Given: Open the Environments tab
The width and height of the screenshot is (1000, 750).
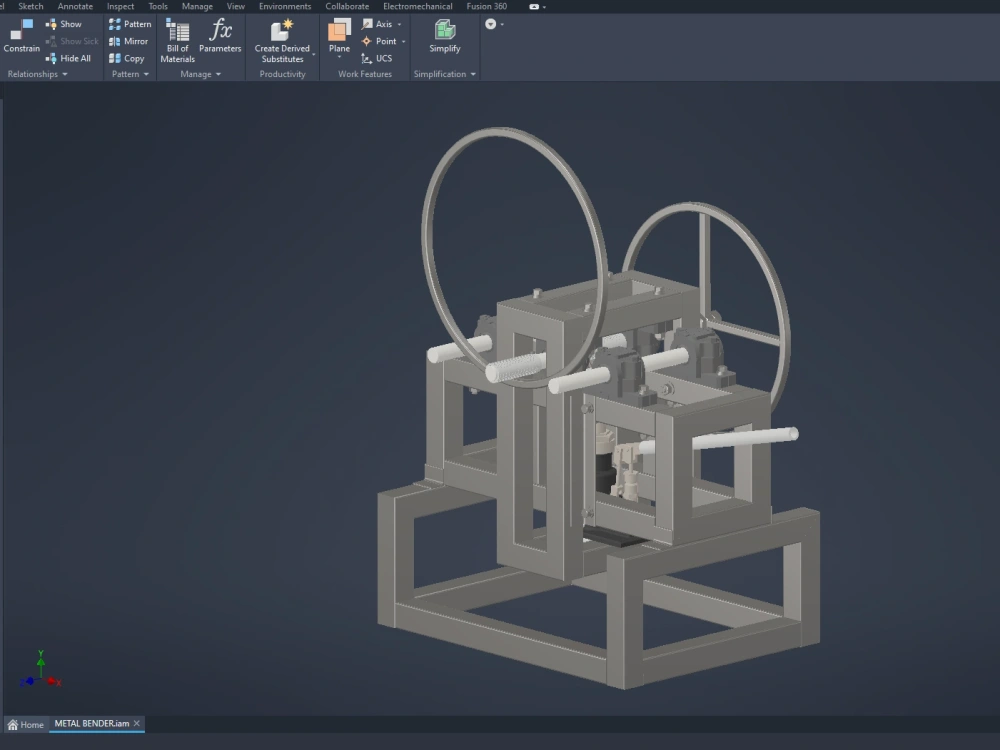Looking at the screenshot, I should pos(285,6).
